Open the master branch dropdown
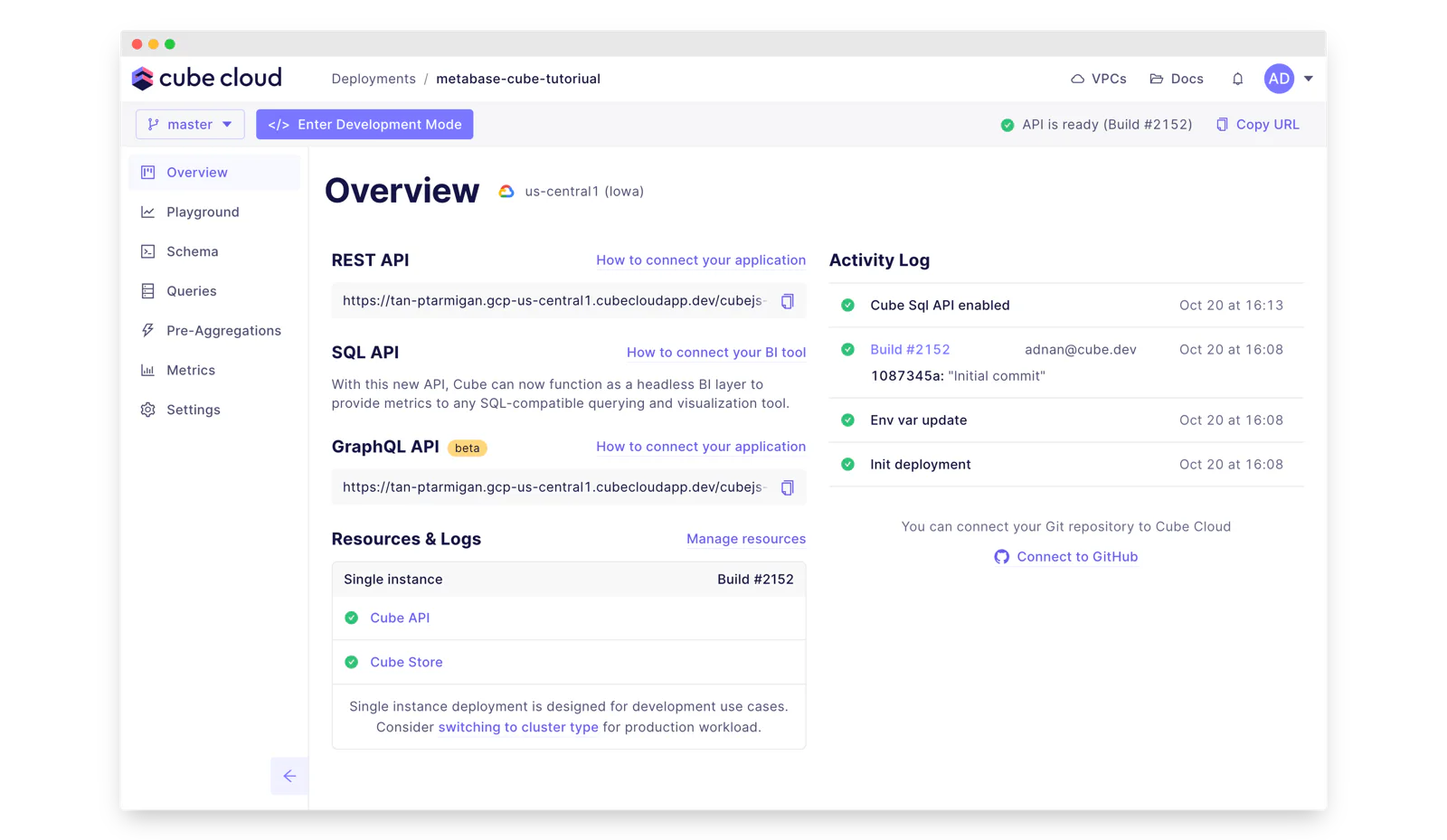Image resolution: width=1447 pixels, height=840 pixels. click(x=190, y=125)
